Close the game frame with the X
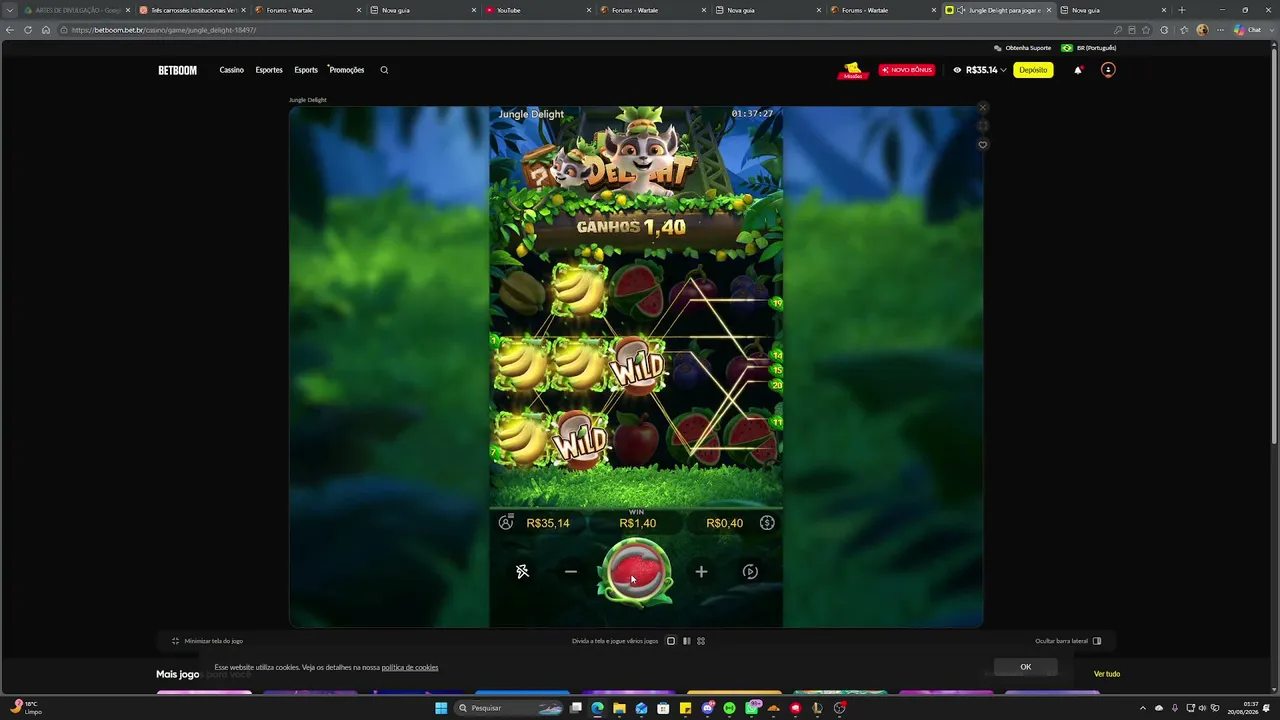1280x720 pixels. [x=982, y=107]
